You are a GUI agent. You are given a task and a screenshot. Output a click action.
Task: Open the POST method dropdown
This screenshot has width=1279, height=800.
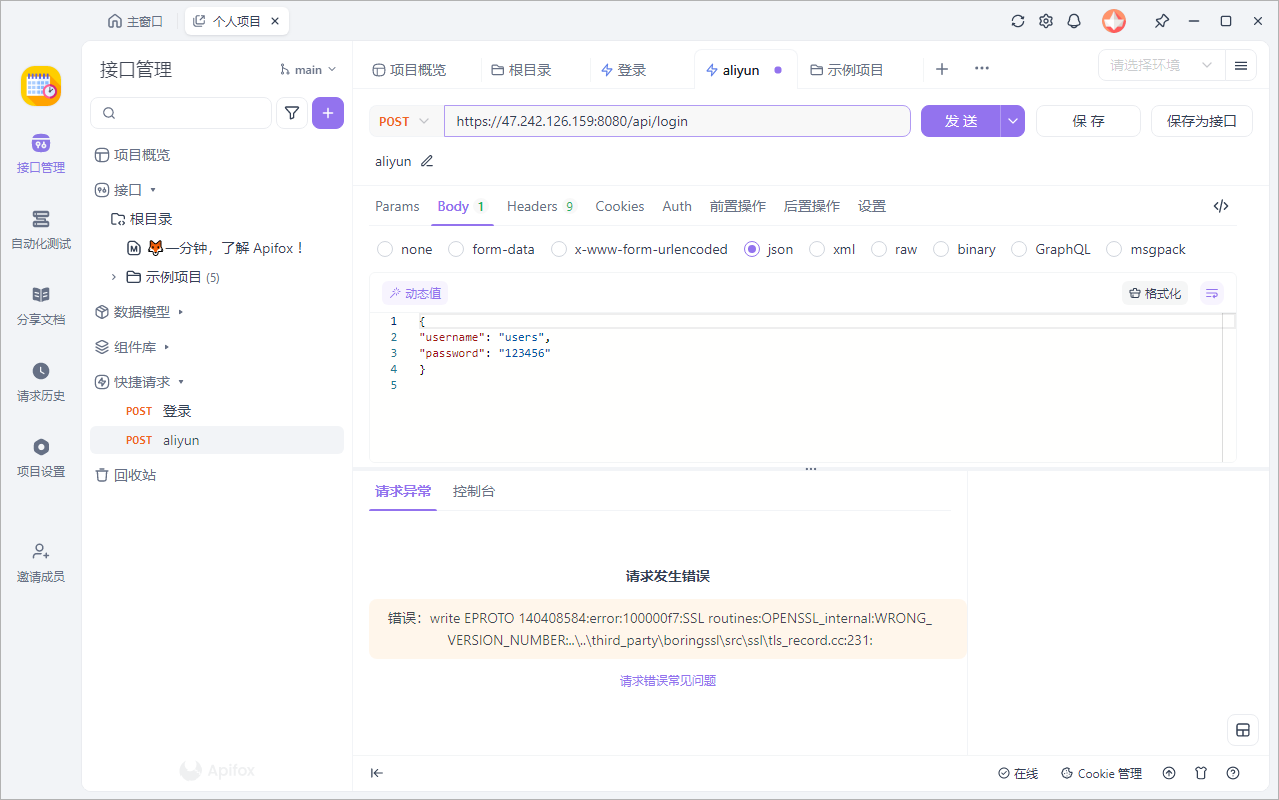[406, 121]
